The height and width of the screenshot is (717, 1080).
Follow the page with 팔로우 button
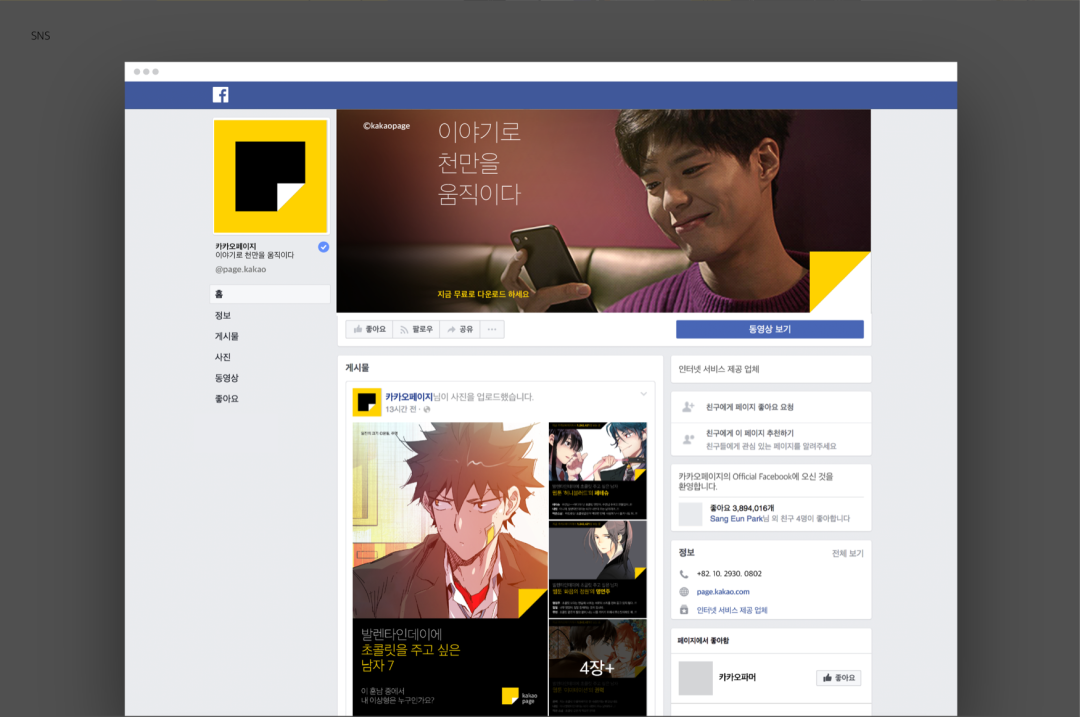416,329
